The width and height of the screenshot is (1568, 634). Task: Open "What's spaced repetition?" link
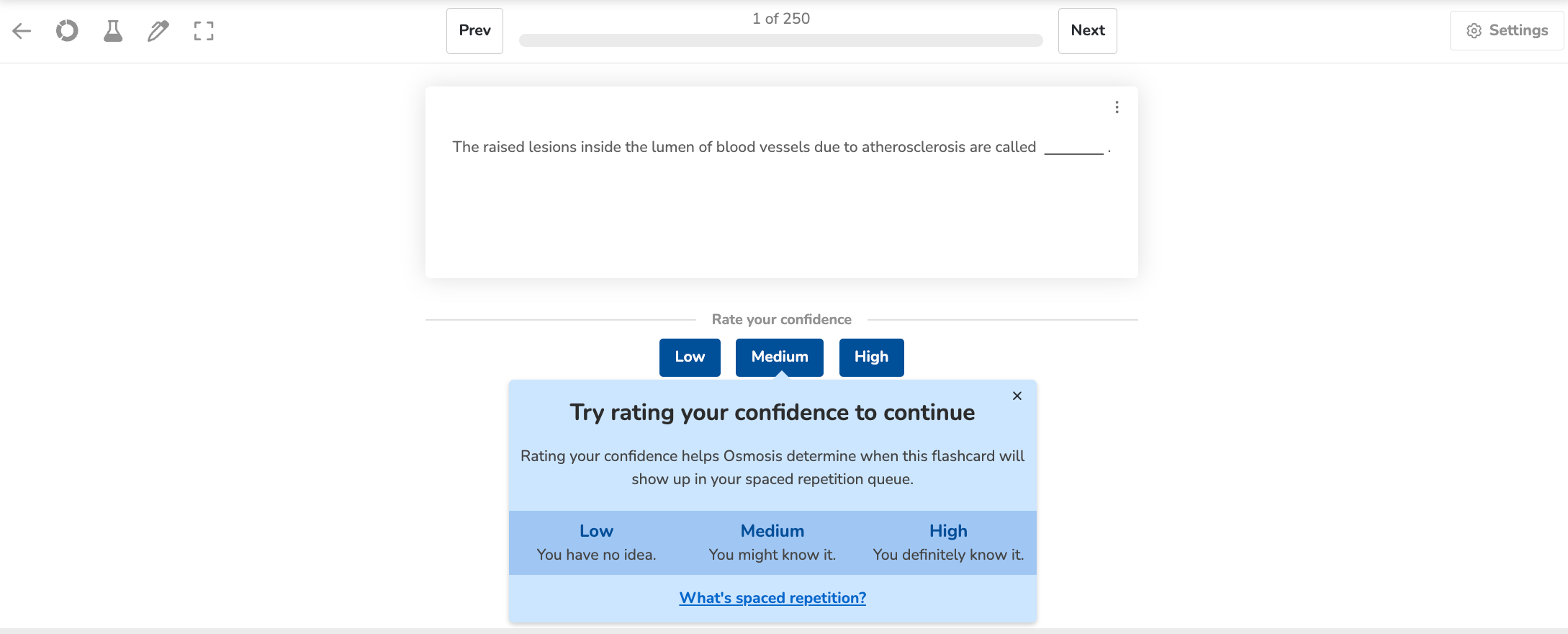point(772,598)
